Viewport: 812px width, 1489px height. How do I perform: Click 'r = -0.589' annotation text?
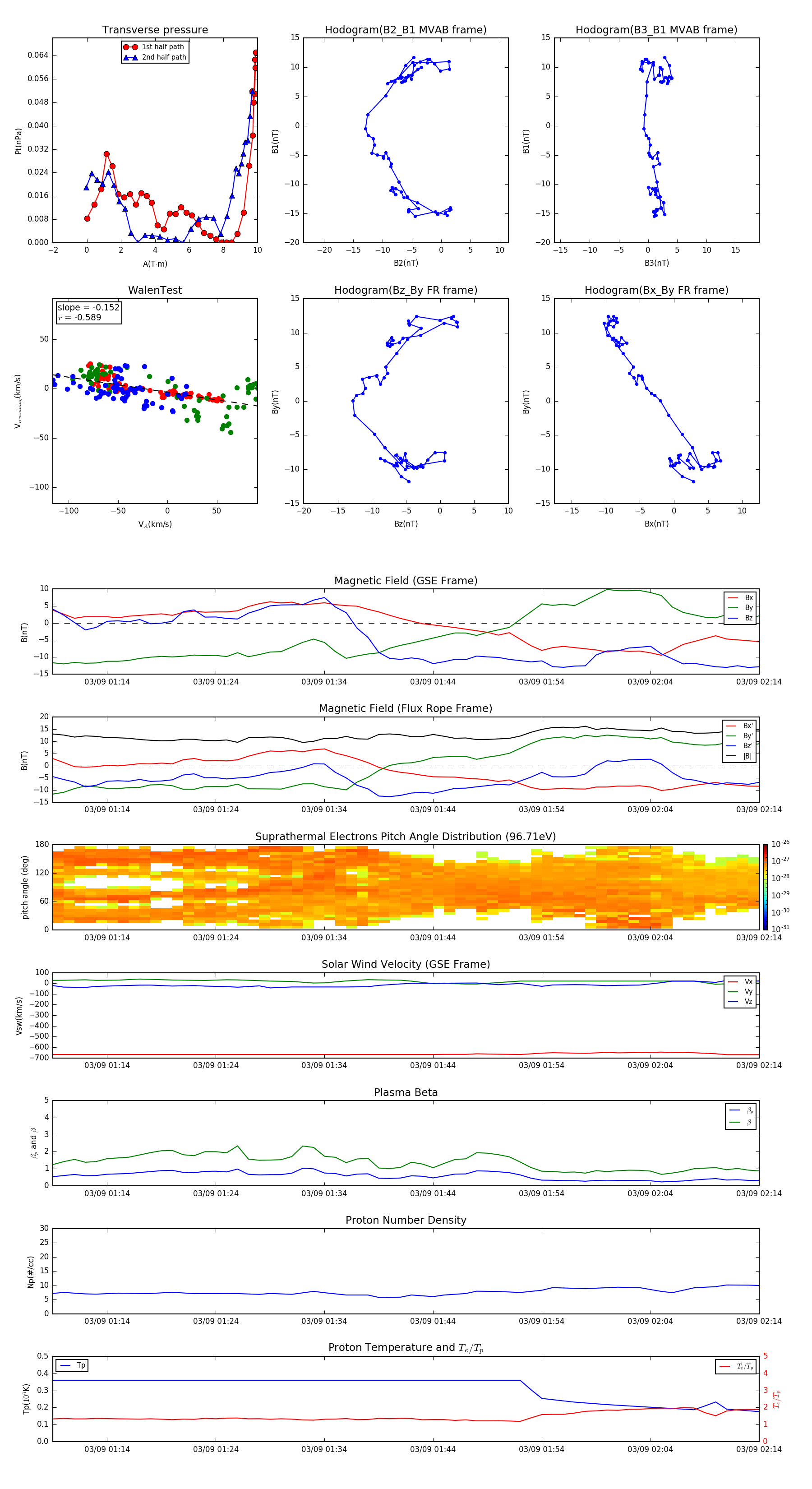[x=79, y=317]
